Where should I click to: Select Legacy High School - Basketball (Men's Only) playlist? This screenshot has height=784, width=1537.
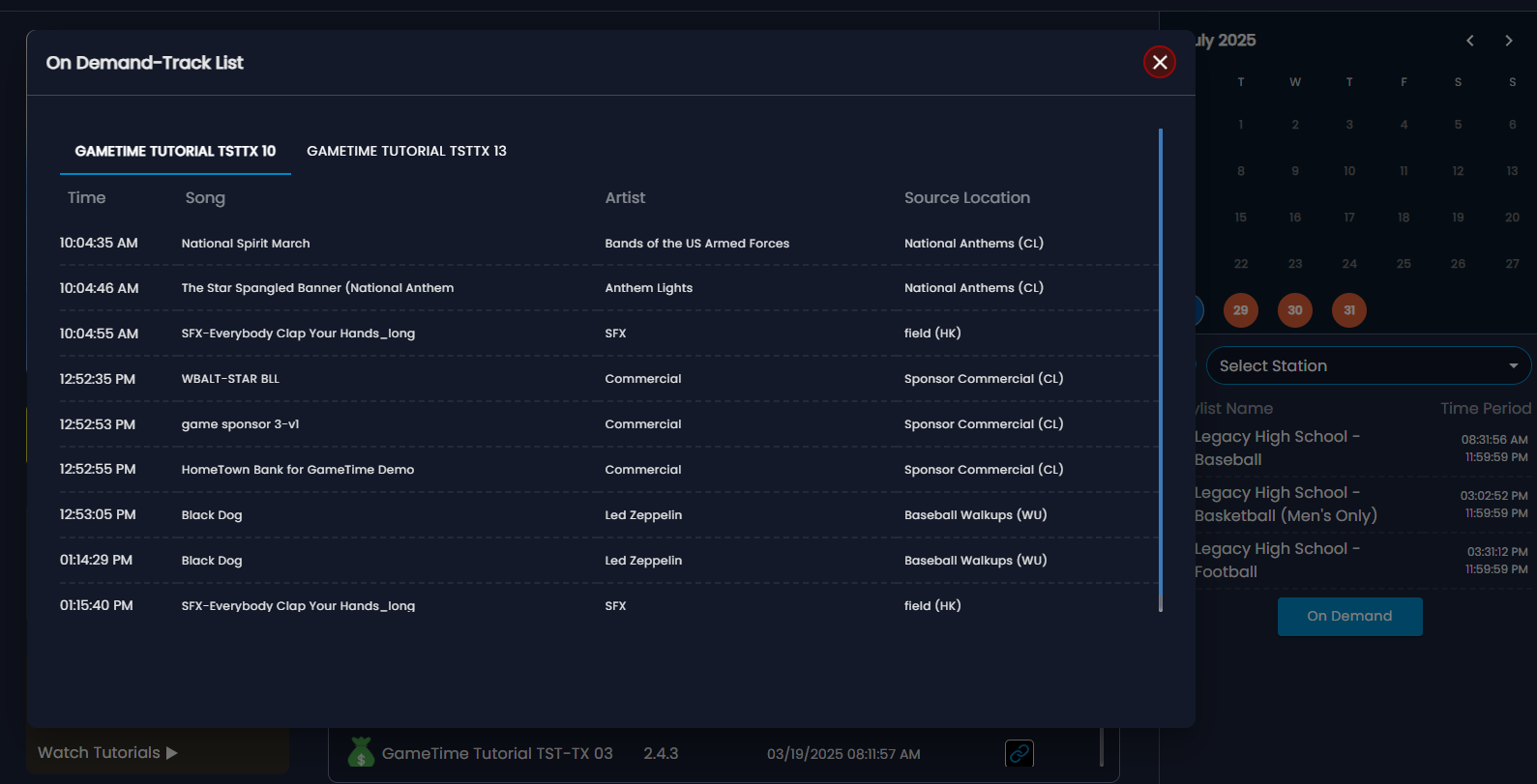click(1286, 504)
